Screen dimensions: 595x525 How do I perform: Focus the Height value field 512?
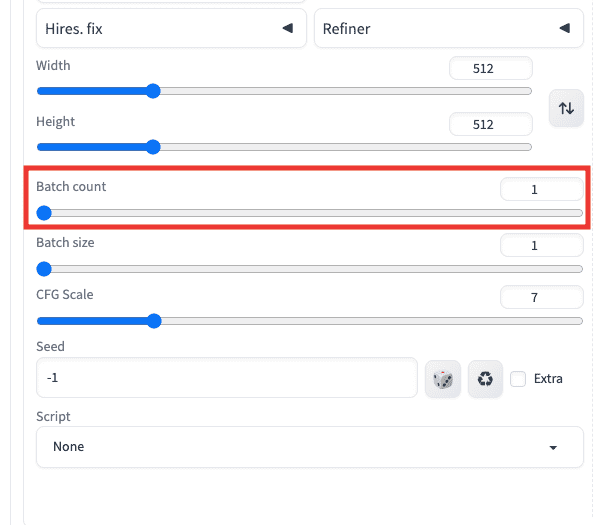pyautogui.click(x=491, y=124)
